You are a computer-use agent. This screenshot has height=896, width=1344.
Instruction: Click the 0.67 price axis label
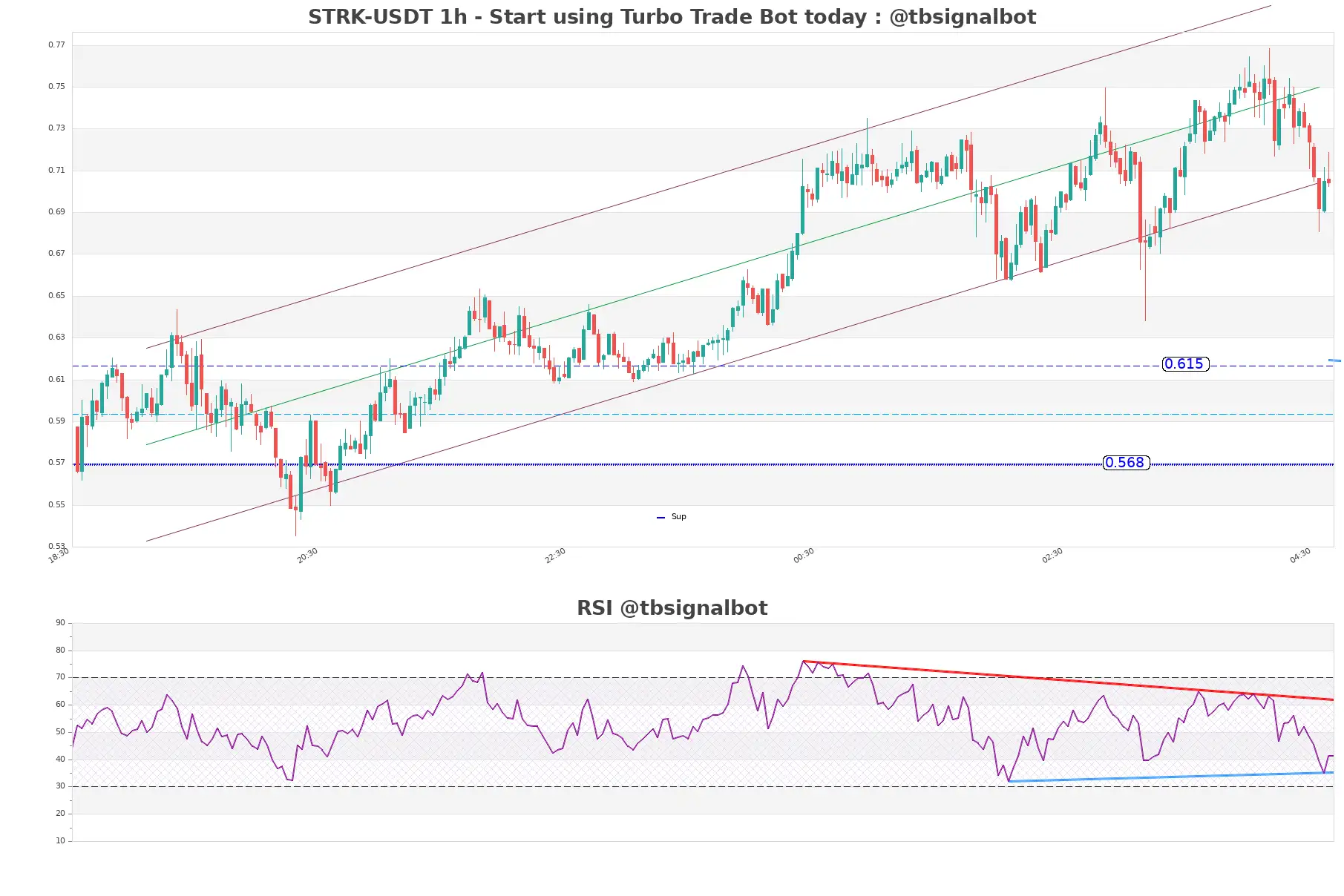[56, 254]
